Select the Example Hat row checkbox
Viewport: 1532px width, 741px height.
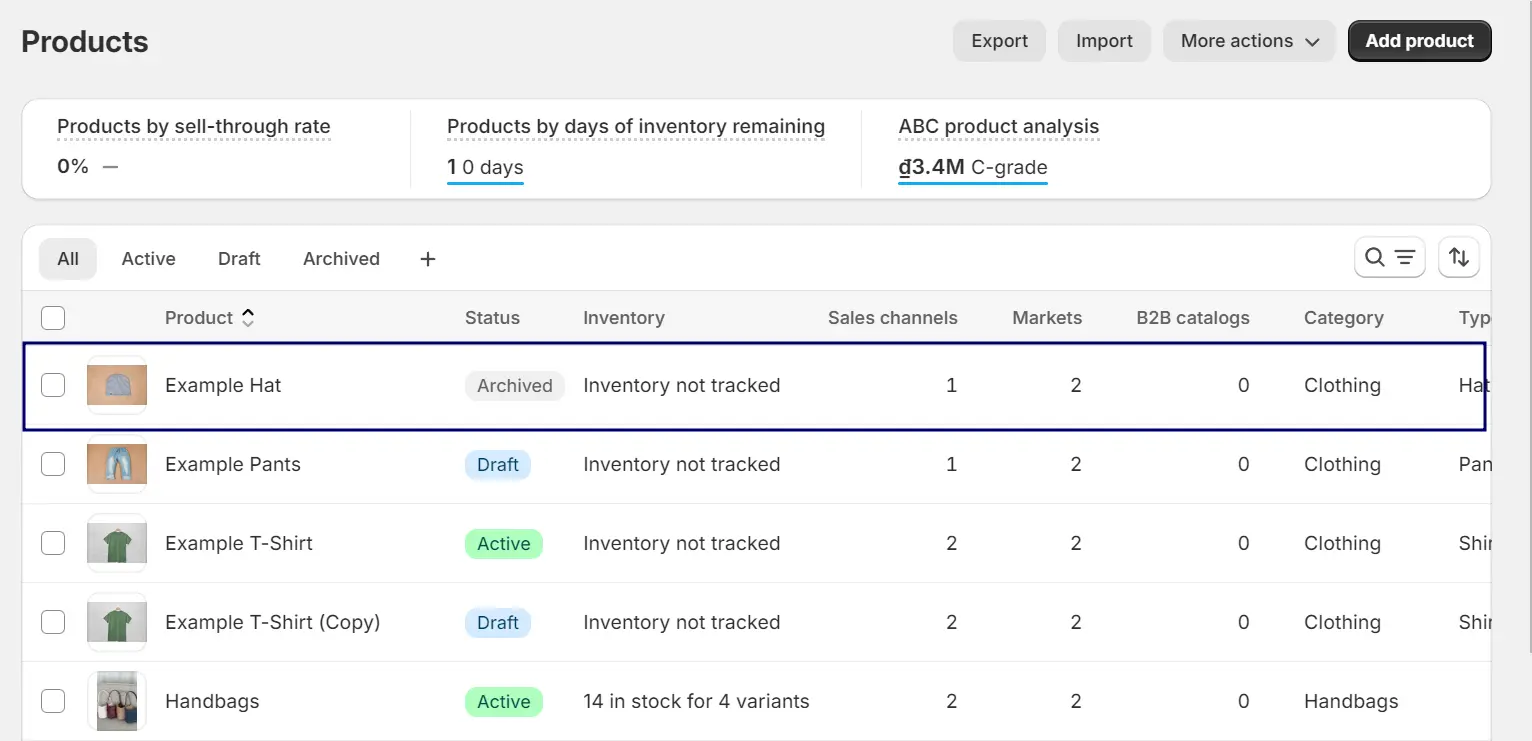(53, 385)
